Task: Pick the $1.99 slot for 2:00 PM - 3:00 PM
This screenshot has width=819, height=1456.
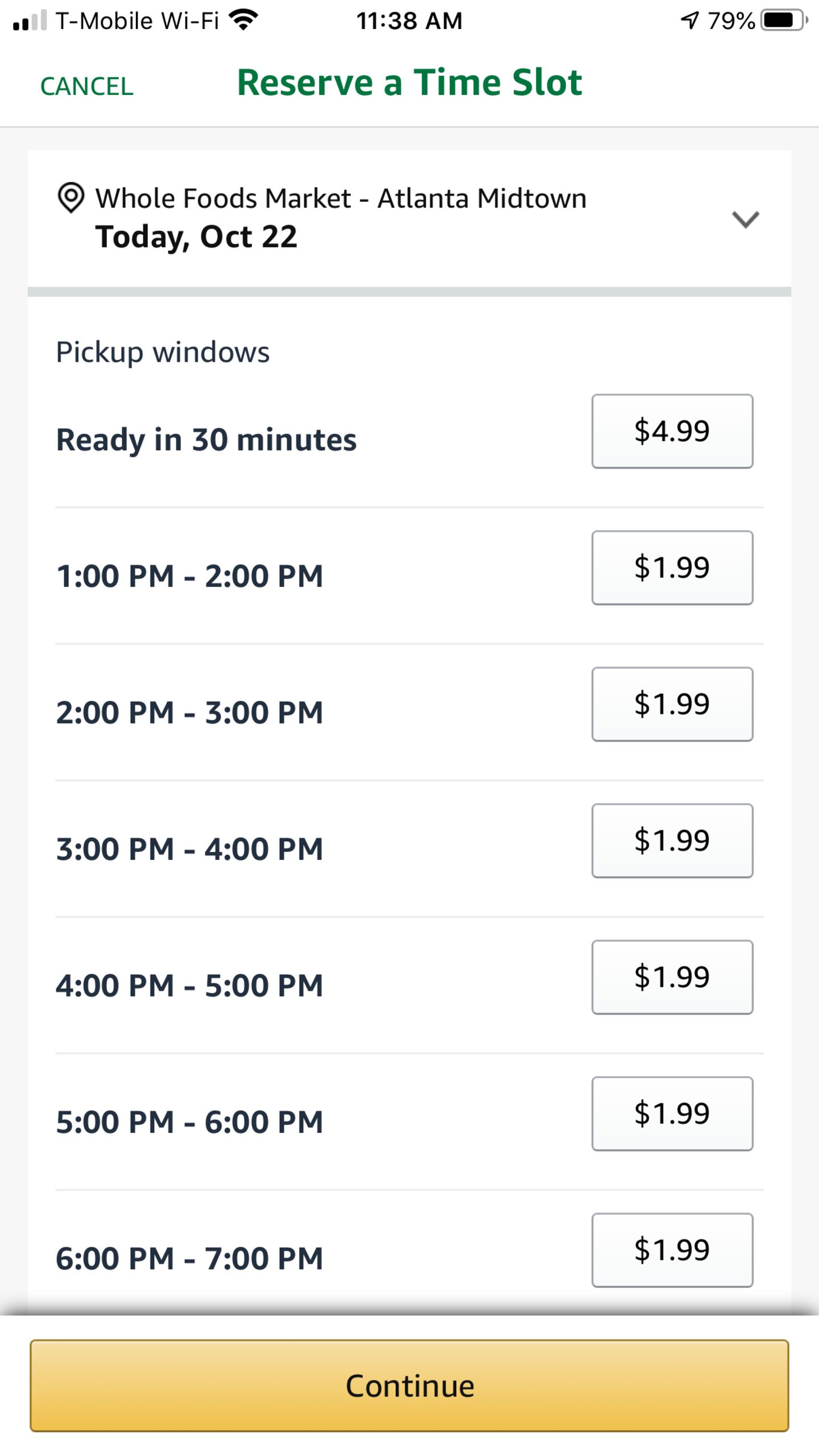Action: (x=672, y=704)
